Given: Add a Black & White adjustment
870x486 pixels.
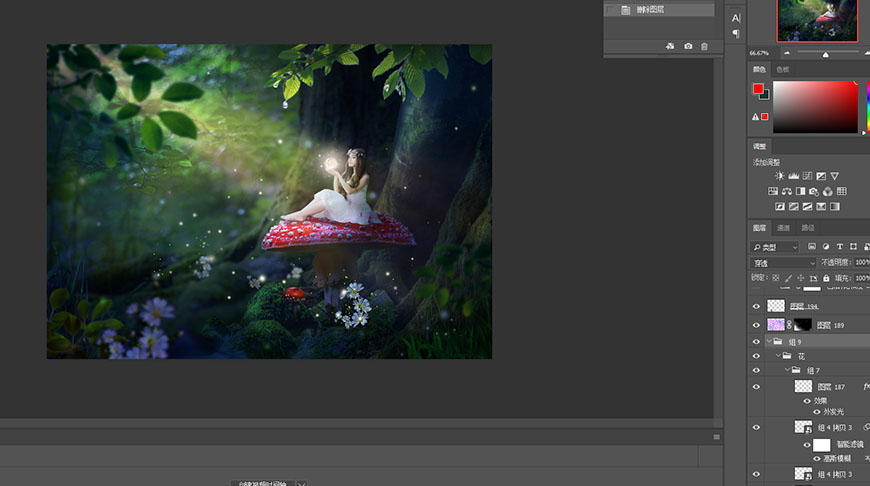Looking at the screenshot, I should point(800,191).
